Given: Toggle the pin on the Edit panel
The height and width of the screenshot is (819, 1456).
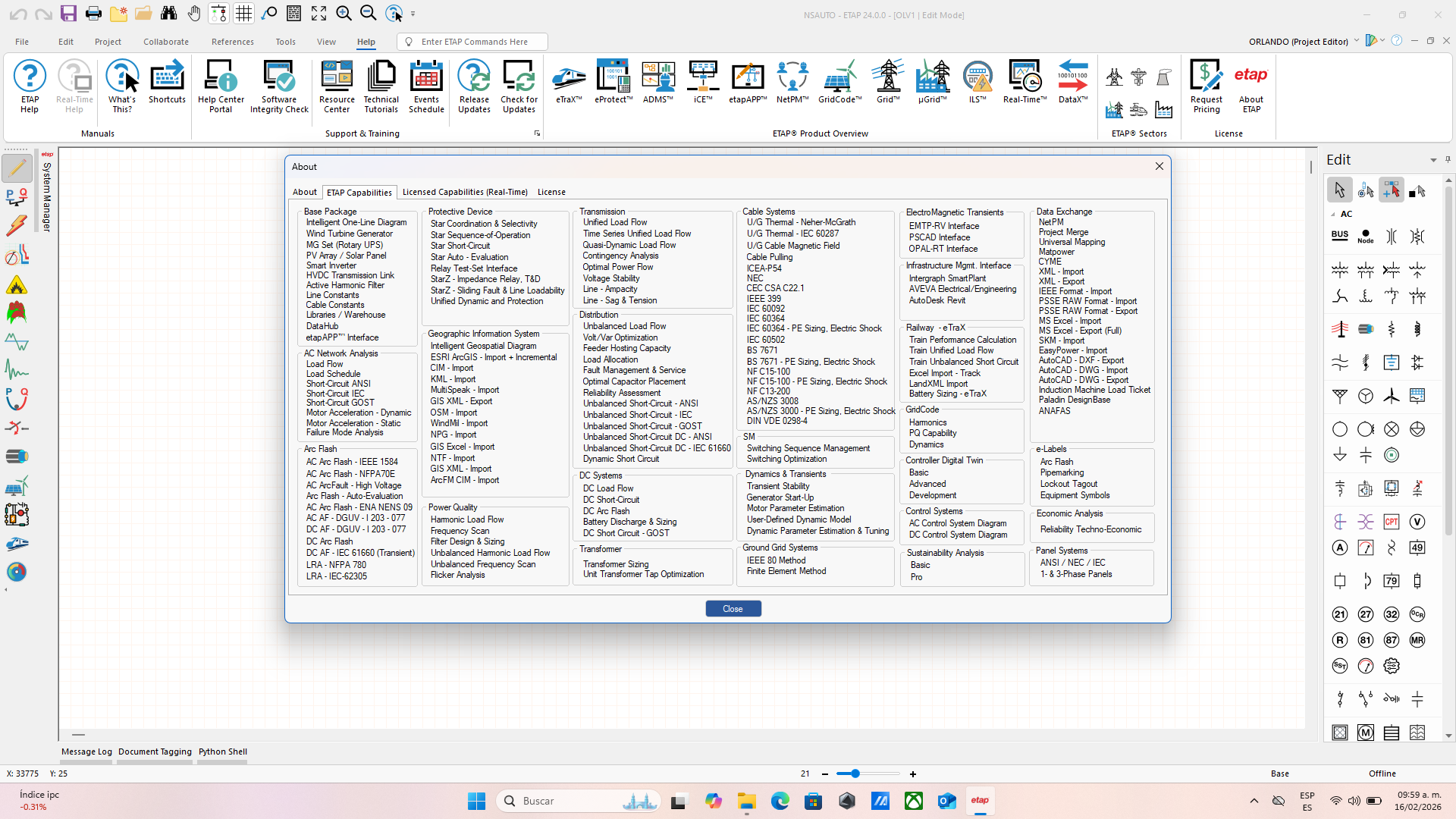Looking at the screenshot, I should (x=1448, y=159).
